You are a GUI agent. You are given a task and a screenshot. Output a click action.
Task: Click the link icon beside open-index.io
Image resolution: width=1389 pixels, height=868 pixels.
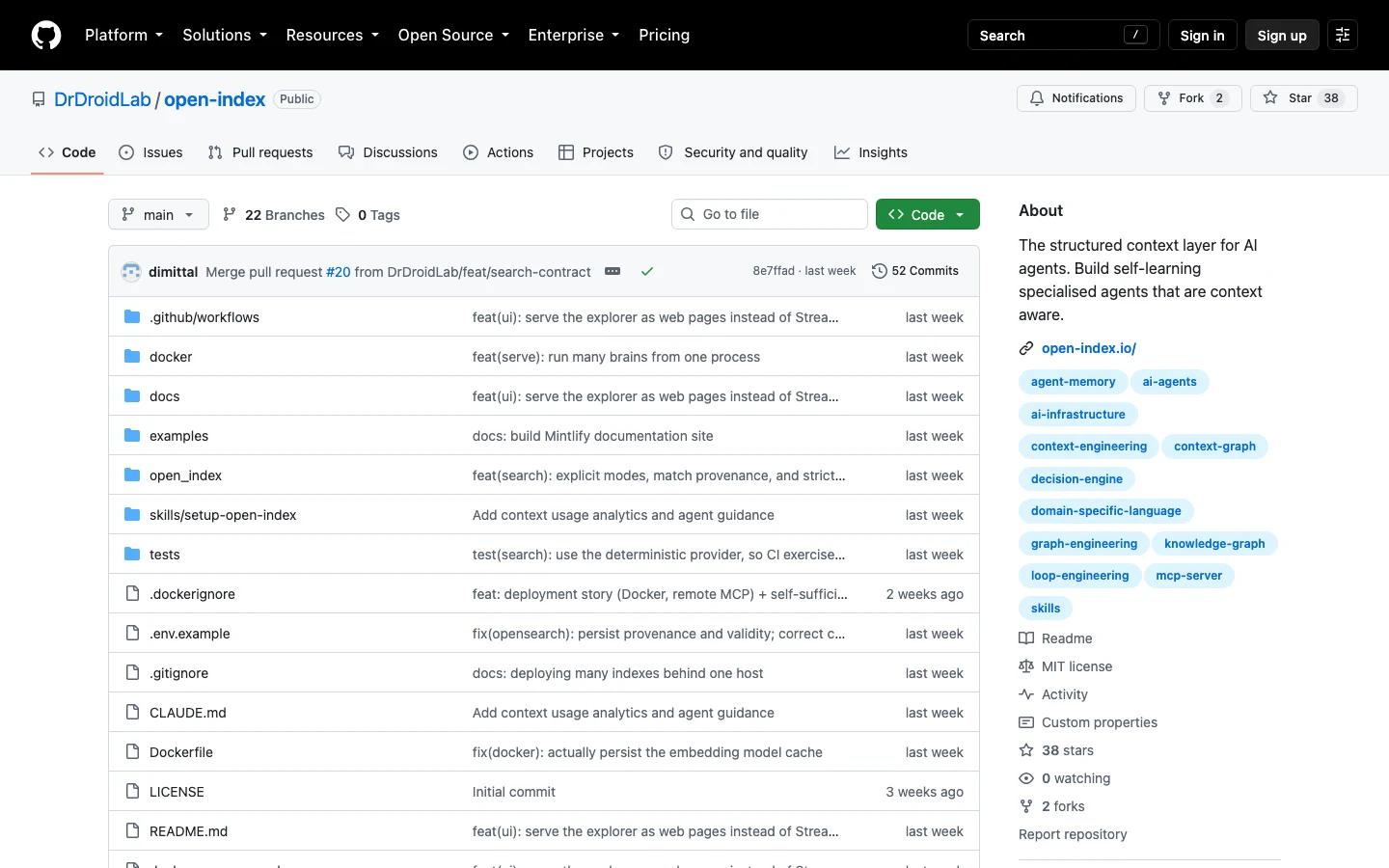tap(1026, 348)
